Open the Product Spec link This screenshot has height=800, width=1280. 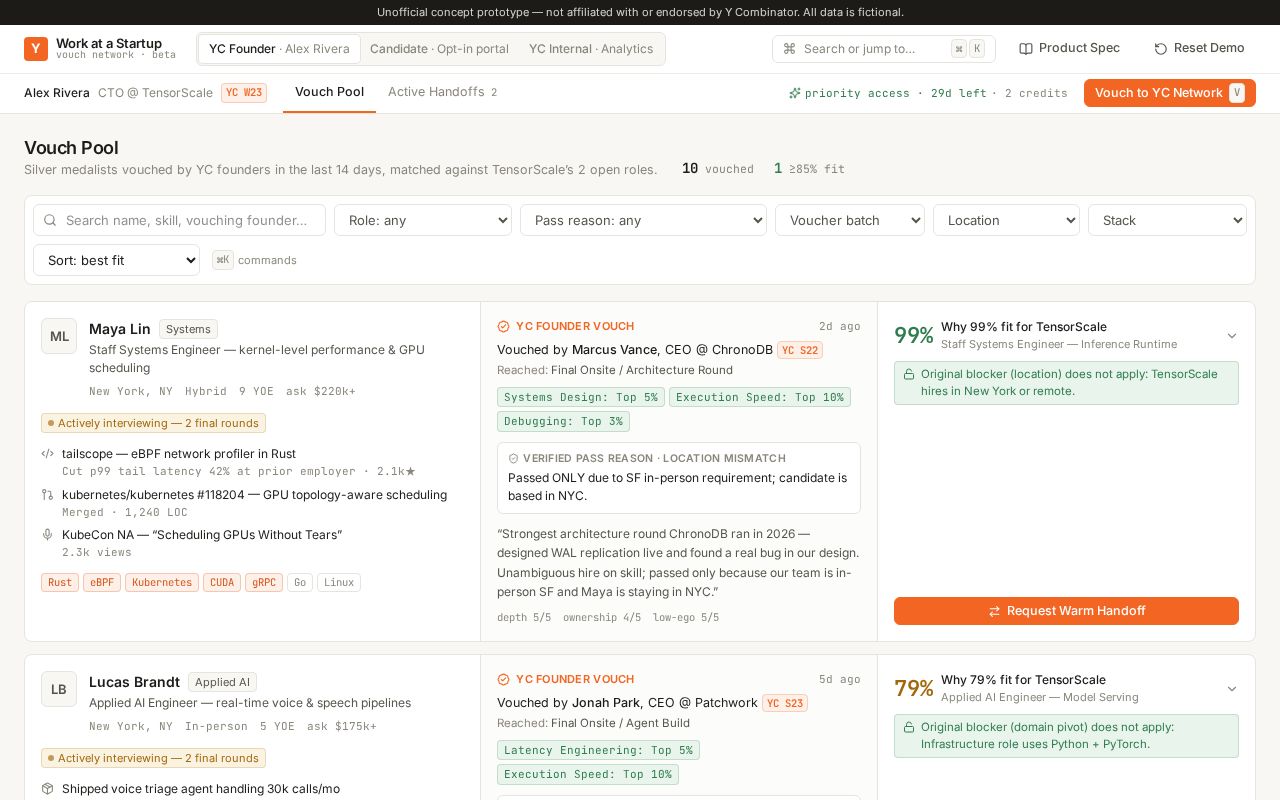1069,48
